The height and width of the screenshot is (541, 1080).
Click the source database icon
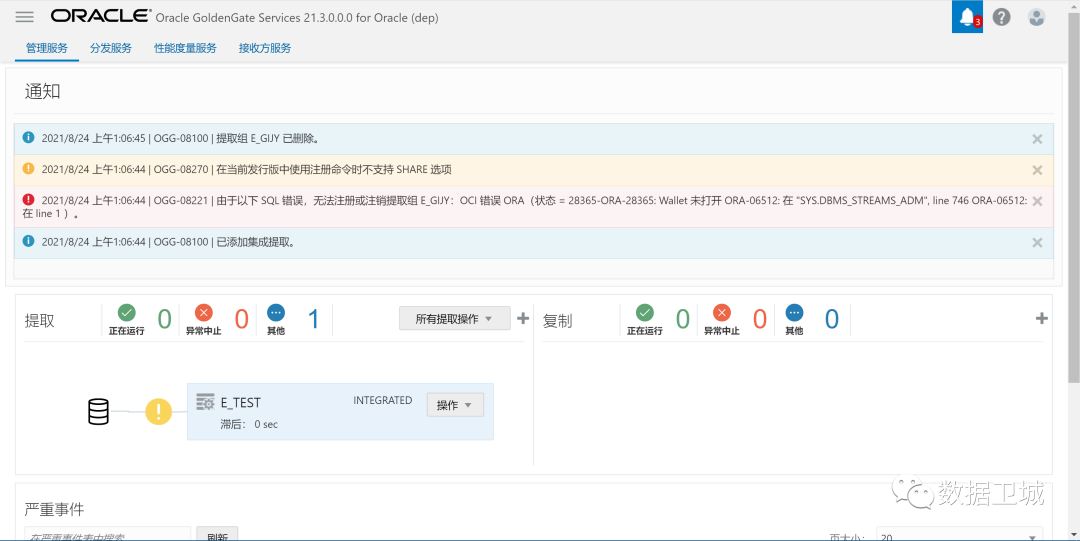[x=98, y=411]
